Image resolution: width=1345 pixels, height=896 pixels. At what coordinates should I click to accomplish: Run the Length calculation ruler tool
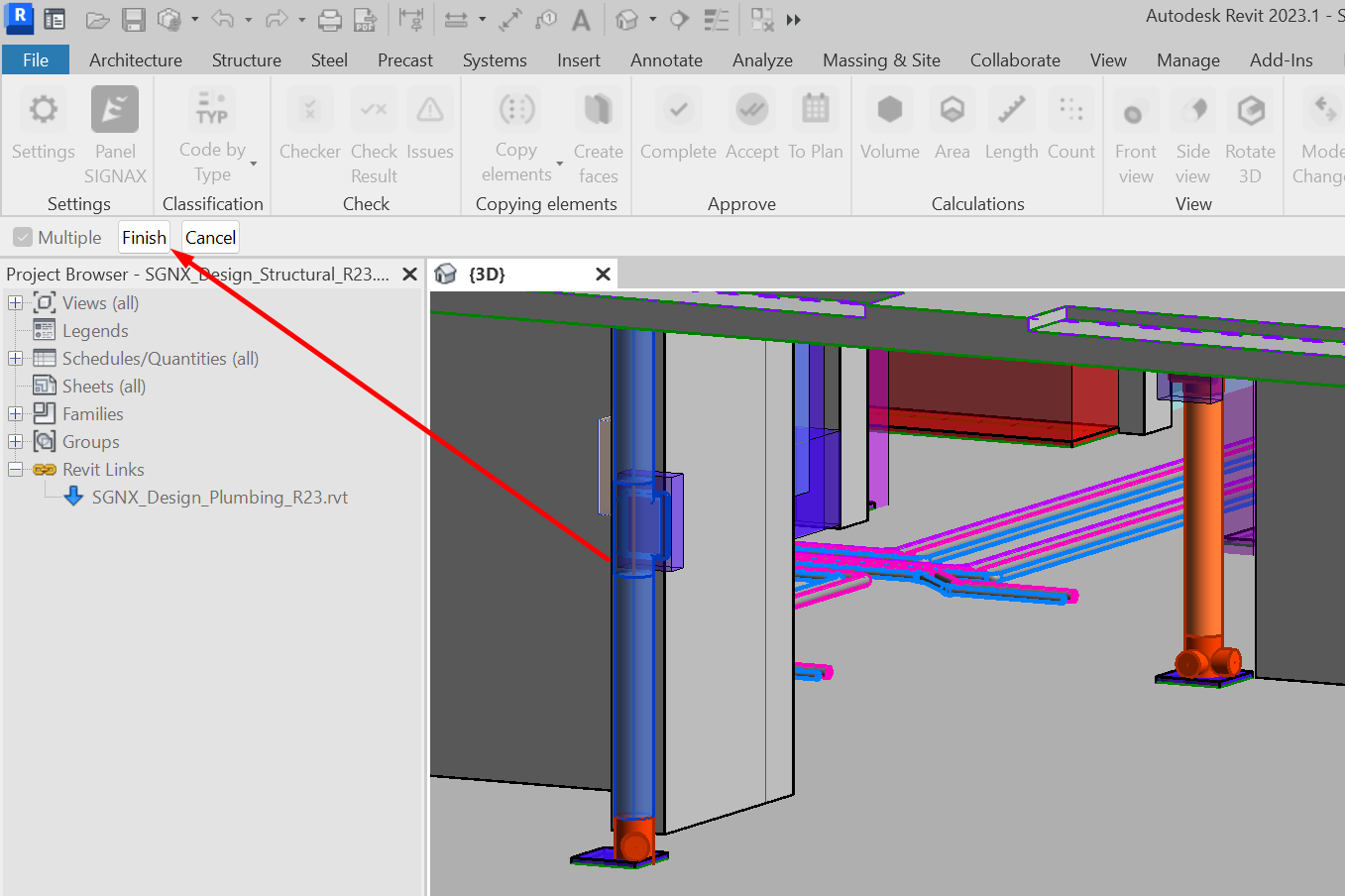pyautogui.click(x=1012, y=124)
